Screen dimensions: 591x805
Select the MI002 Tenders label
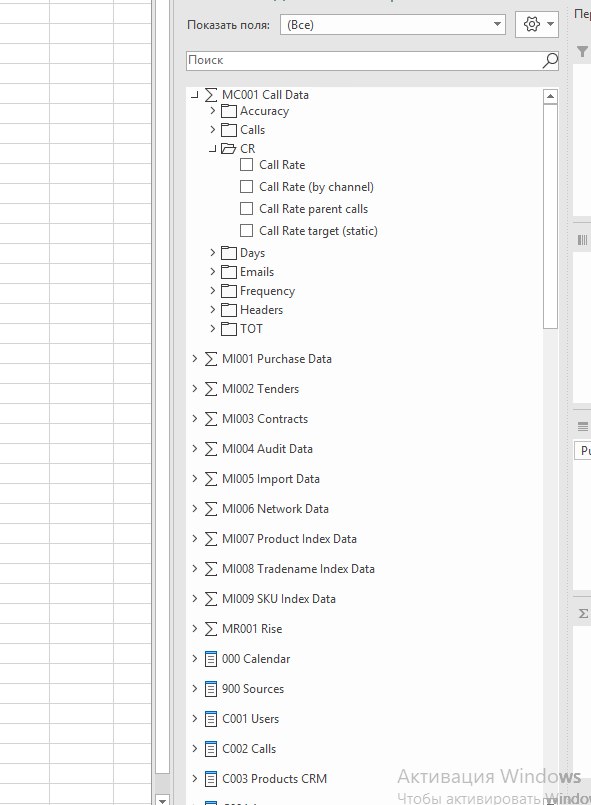pos(260,389)
